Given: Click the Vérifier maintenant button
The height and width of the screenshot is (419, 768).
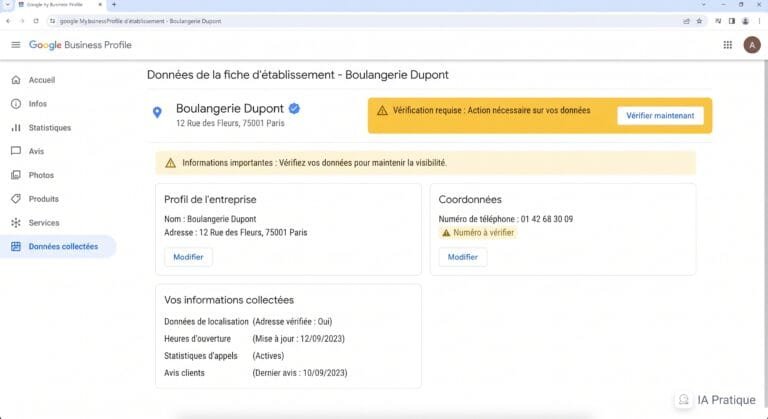Looking at the screenshot, I should point(660,116).
